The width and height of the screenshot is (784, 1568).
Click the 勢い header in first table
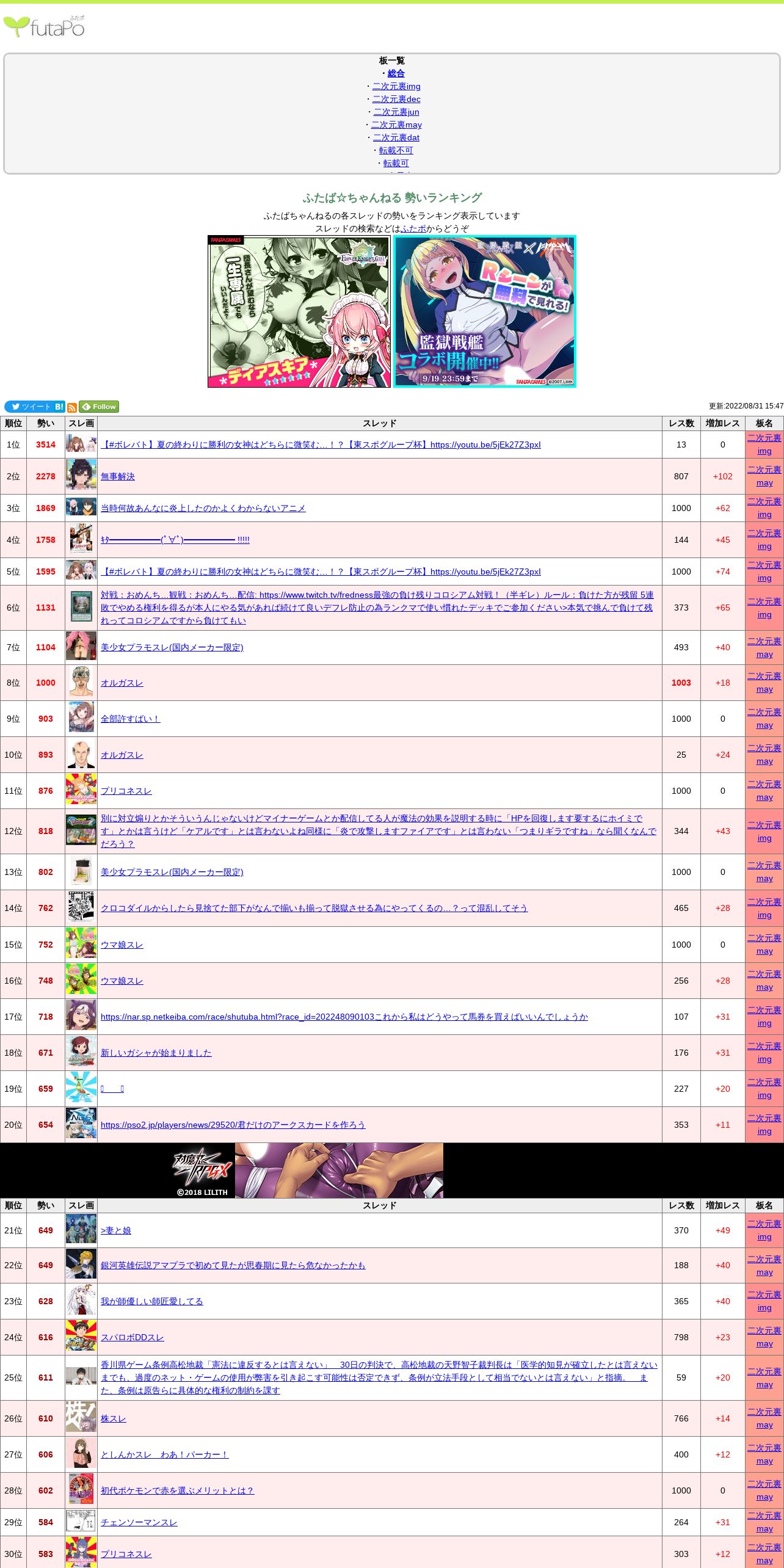(46, 423)
